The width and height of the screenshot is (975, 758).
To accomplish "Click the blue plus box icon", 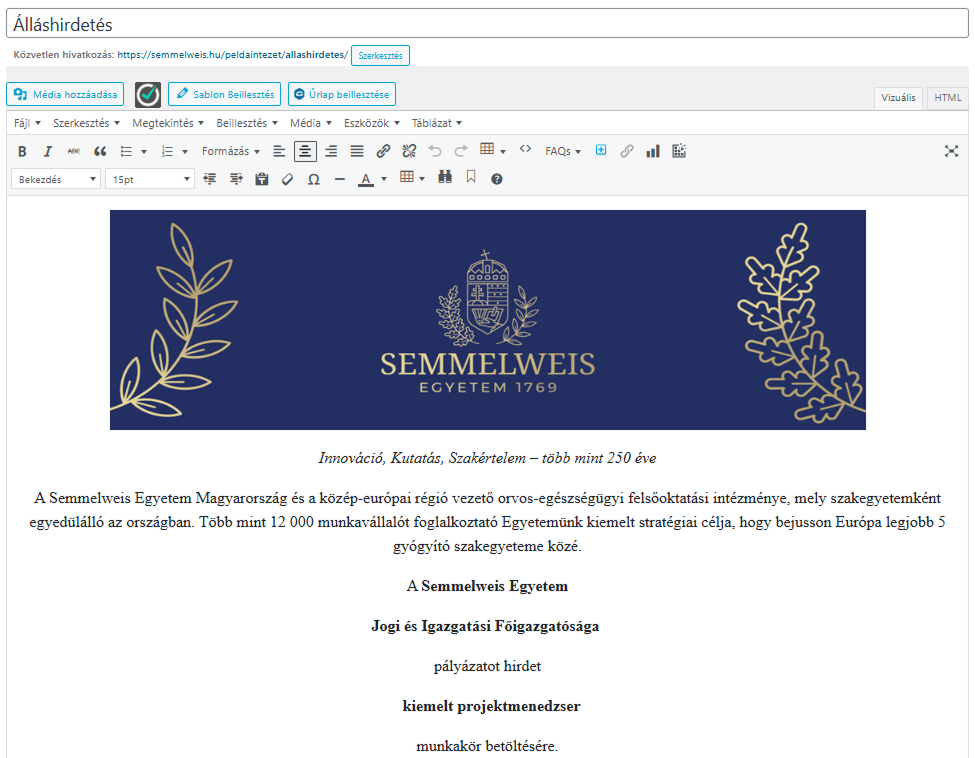I will 601,150.
